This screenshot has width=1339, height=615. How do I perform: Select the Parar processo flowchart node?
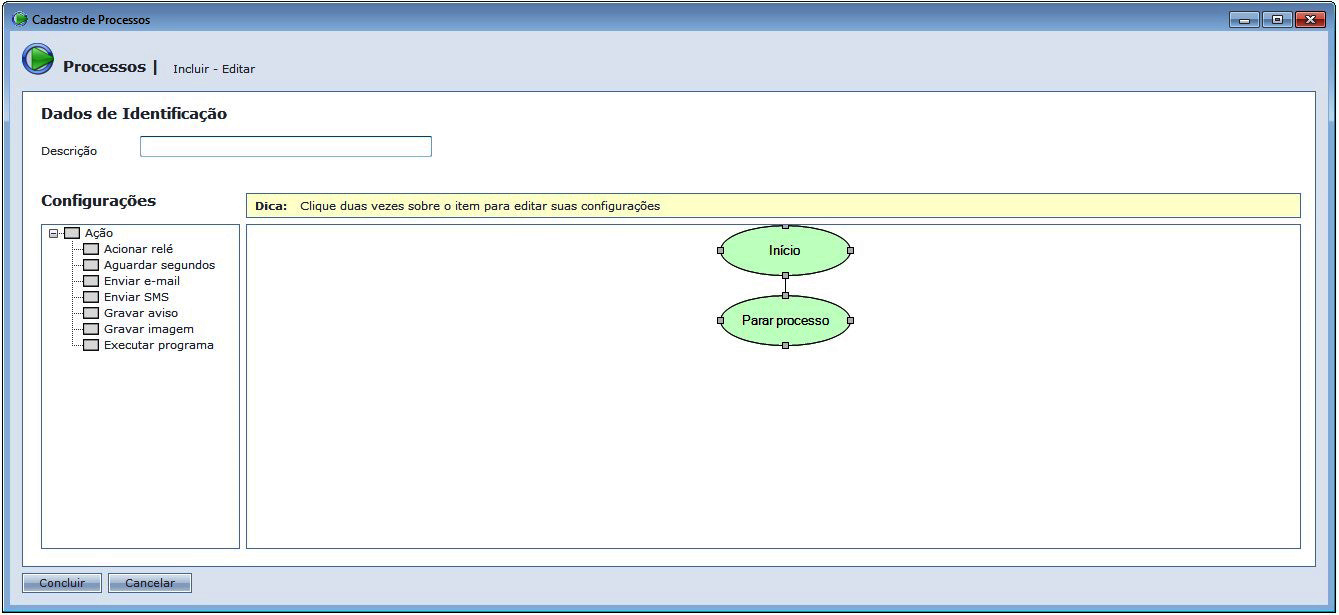(785, 321)
